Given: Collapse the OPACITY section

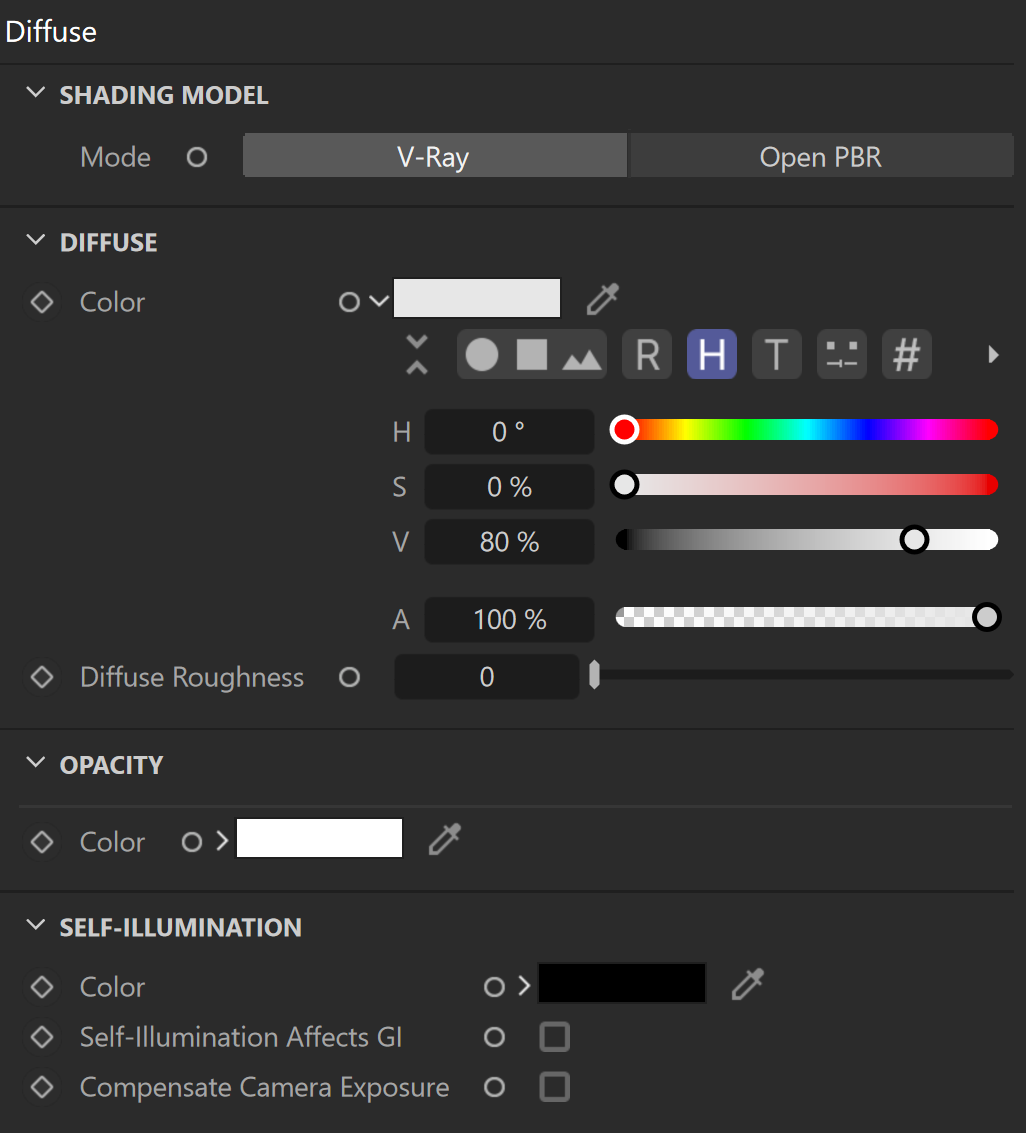Looking at the screenshot, I should [x=35, y=762].
